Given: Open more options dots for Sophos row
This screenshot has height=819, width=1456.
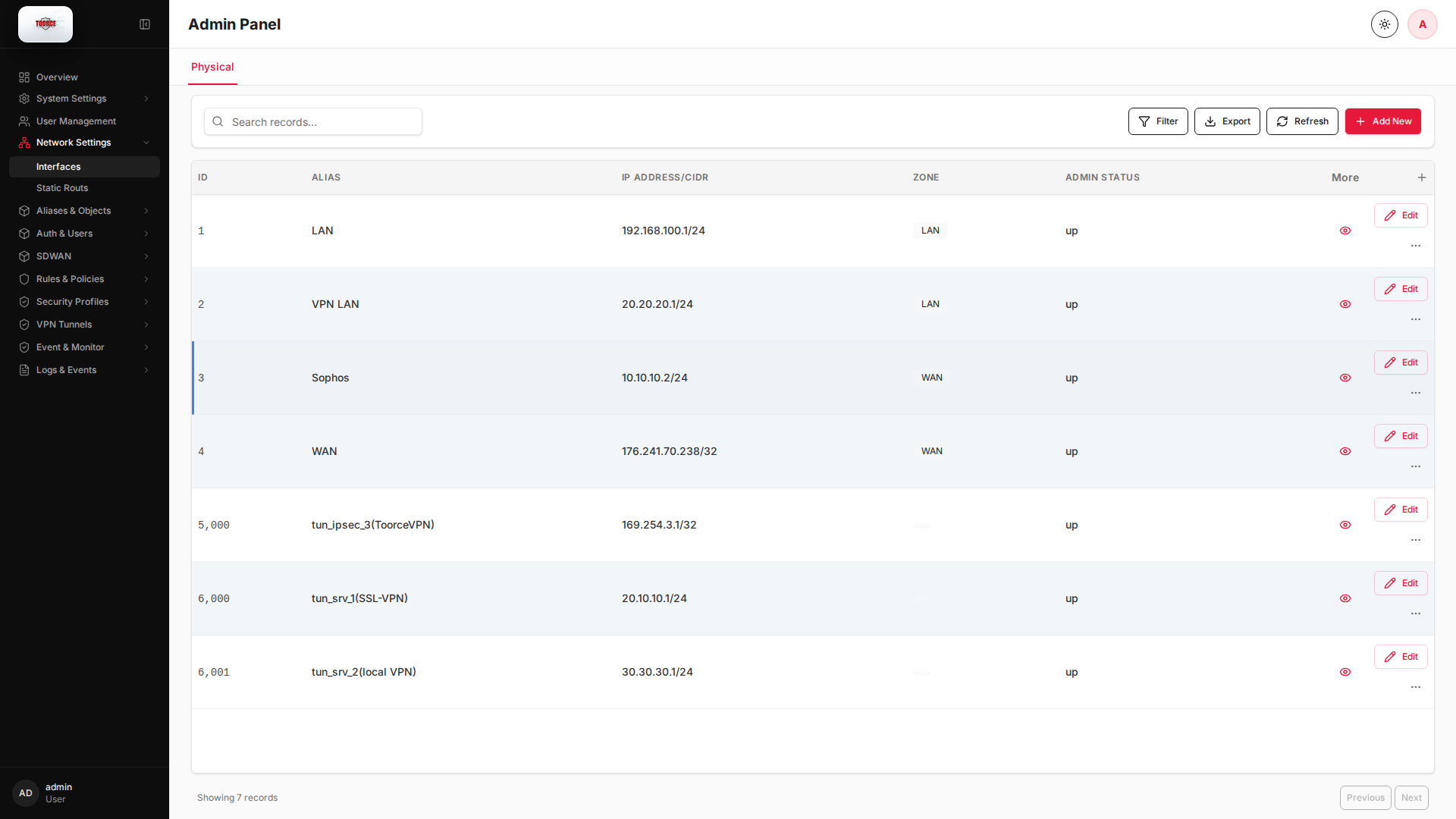Looking at the screenshot, I should pos(1416,393).
